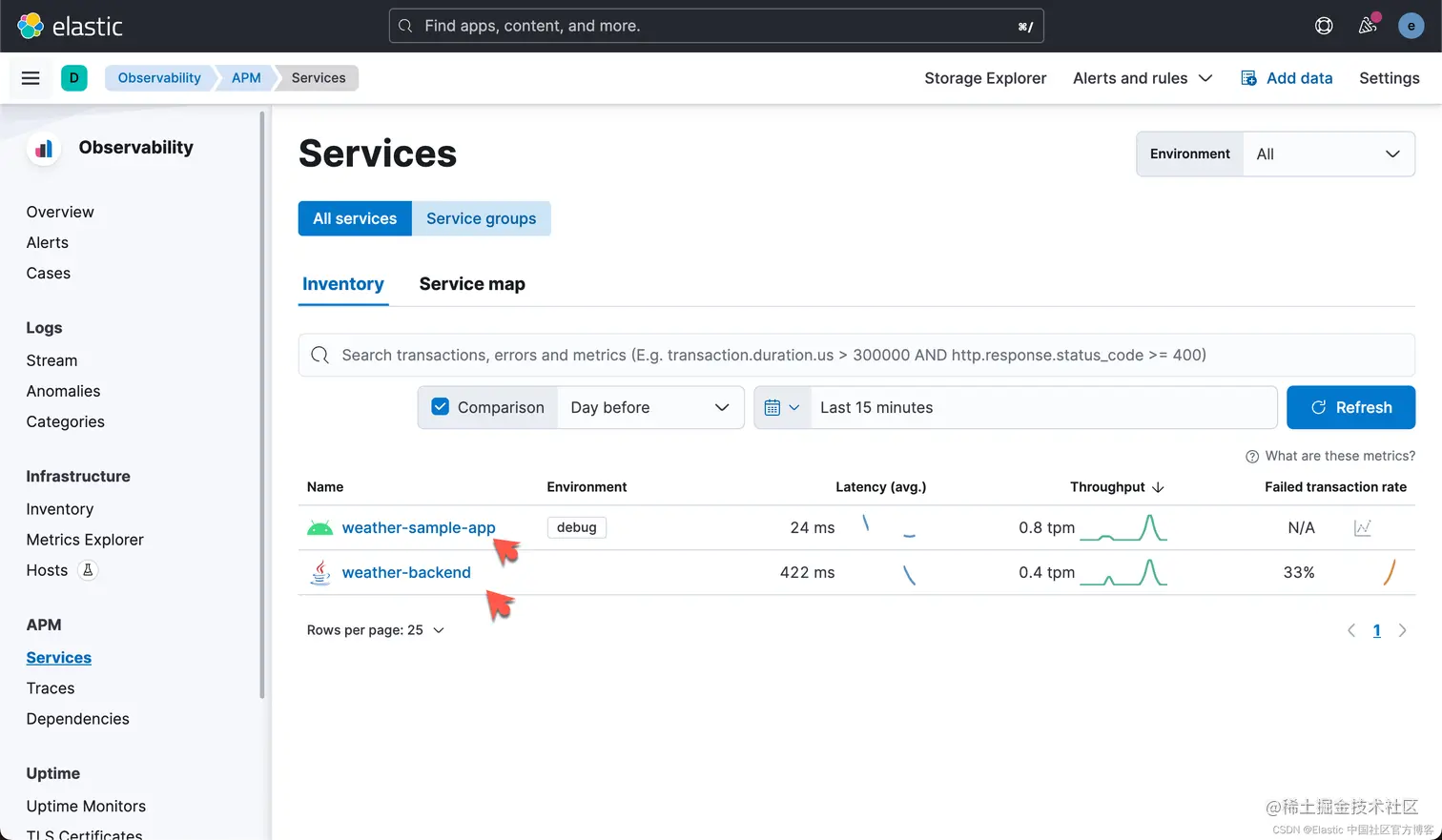The image size is (1442, 840).
Task: Click the debug environment badge
Action: [x=577, y=527]
